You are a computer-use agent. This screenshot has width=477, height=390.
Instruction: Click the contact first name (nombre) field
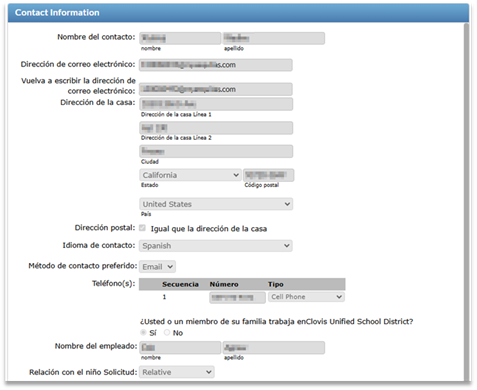[180, 38]
